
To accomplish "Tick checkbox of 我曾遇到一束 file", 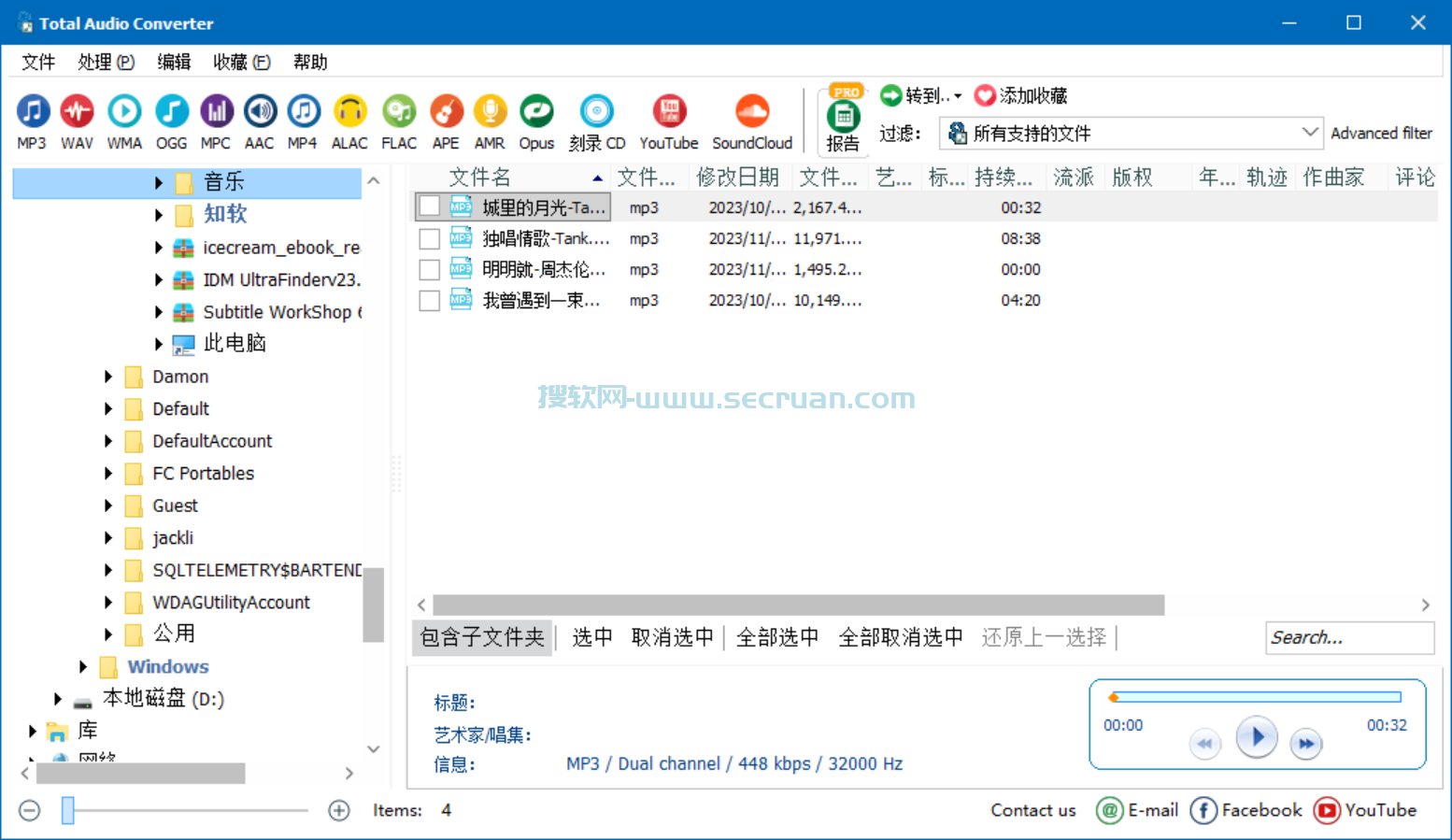I will [430, 300].
